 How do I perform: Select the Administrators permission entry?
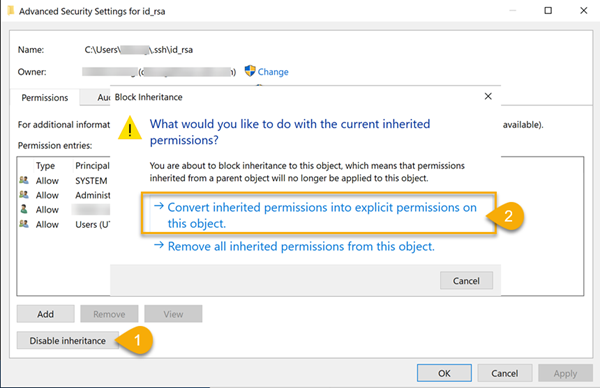[64, 195]
